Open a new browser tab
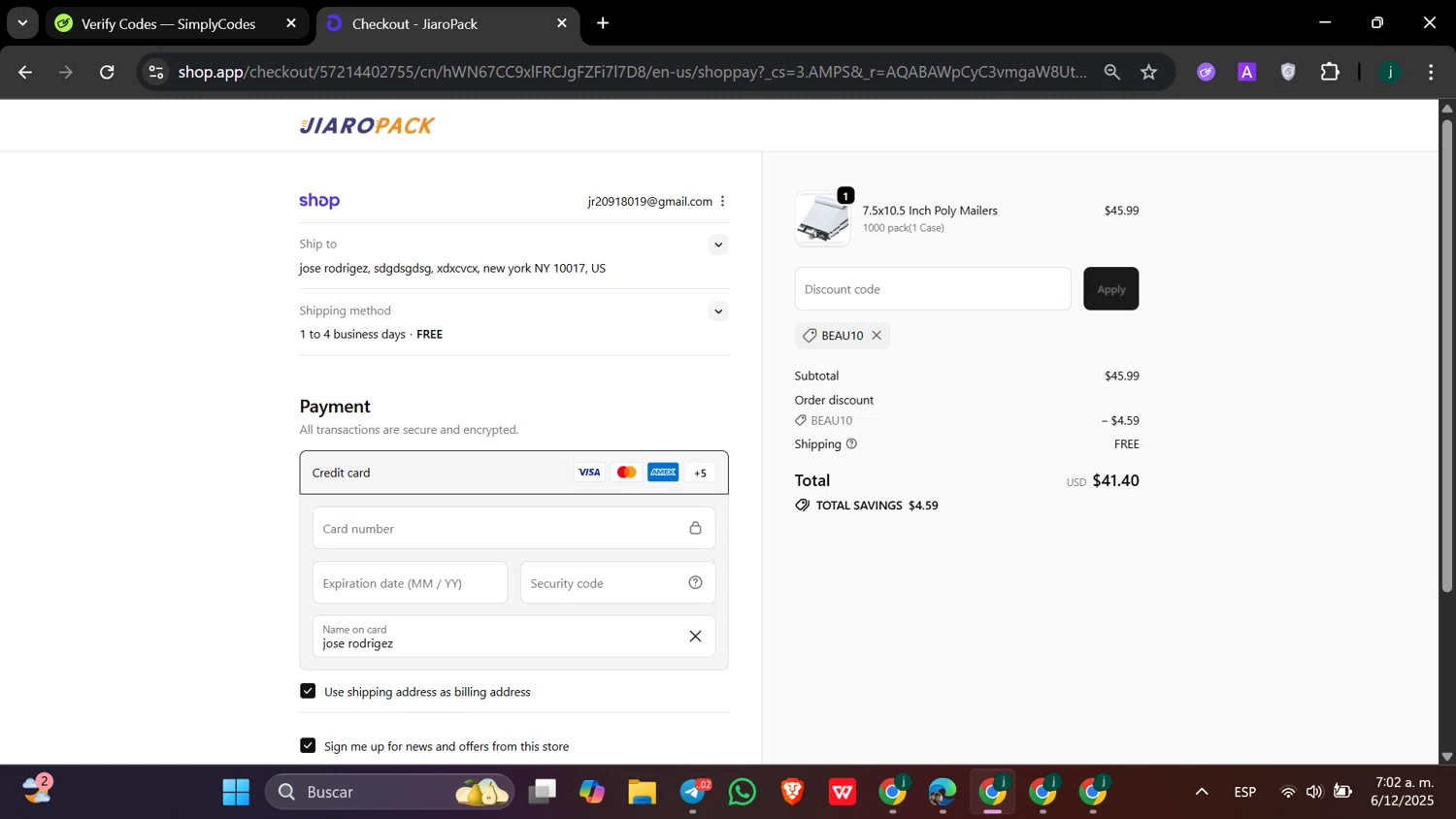This screenshot has width=1456, height=819. point(603,23)
